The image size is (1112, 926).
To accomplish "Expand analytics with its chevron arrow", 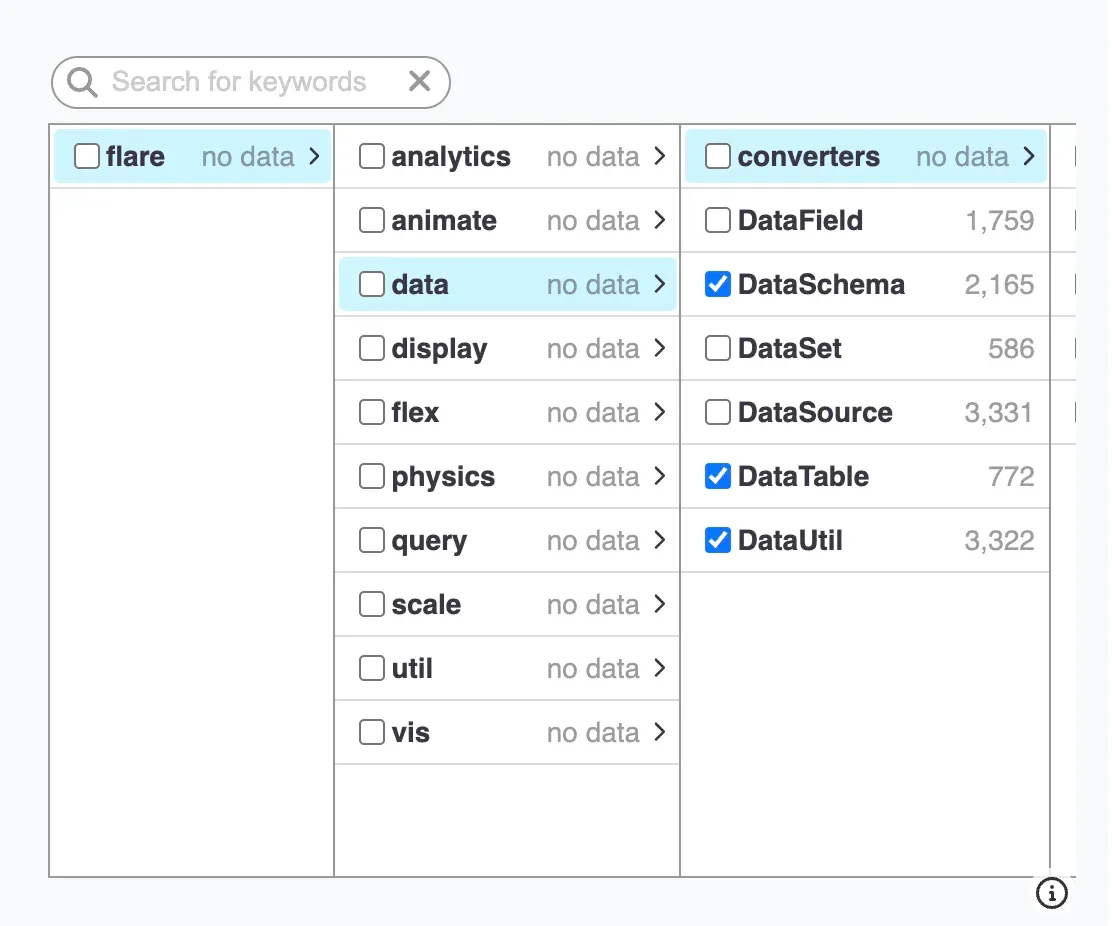I will [x=660, y=156].
